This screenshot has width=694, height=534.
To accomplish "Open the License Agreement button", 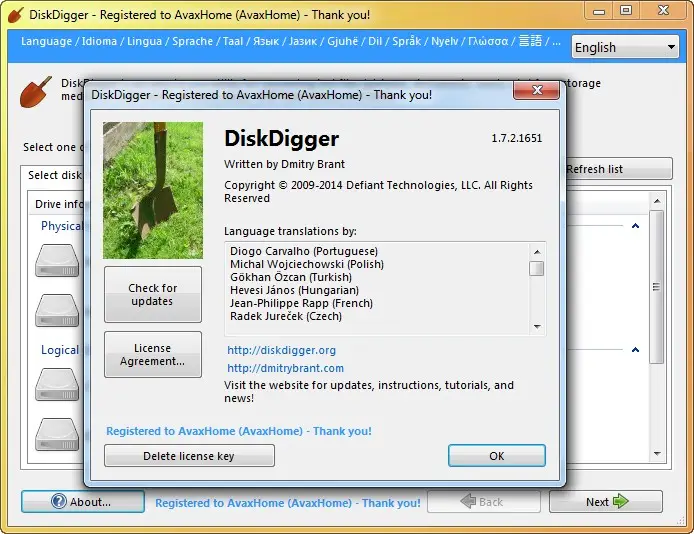I will pos(153,354).
